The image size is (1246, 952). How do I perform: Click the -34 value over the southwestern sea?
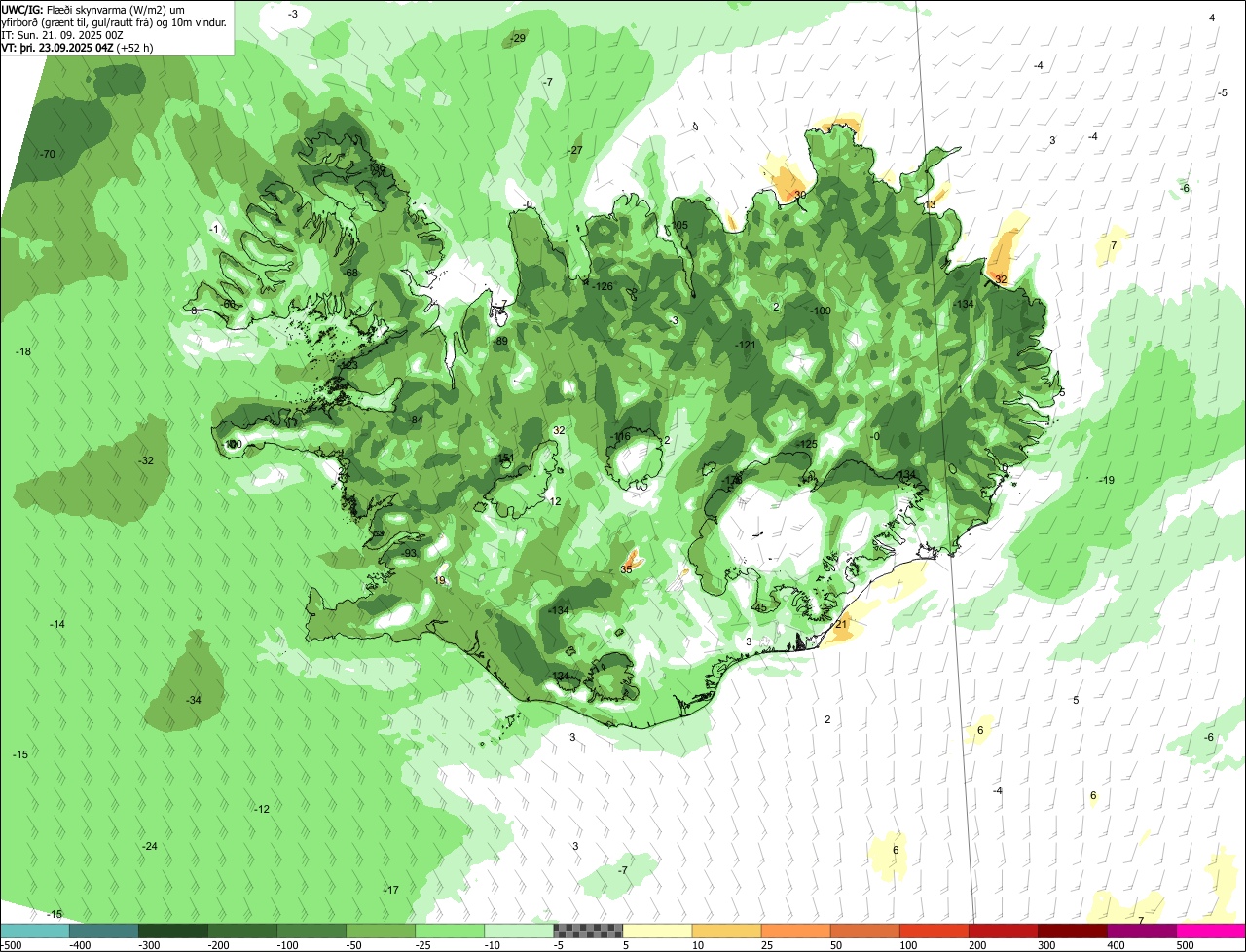[194, 700]
